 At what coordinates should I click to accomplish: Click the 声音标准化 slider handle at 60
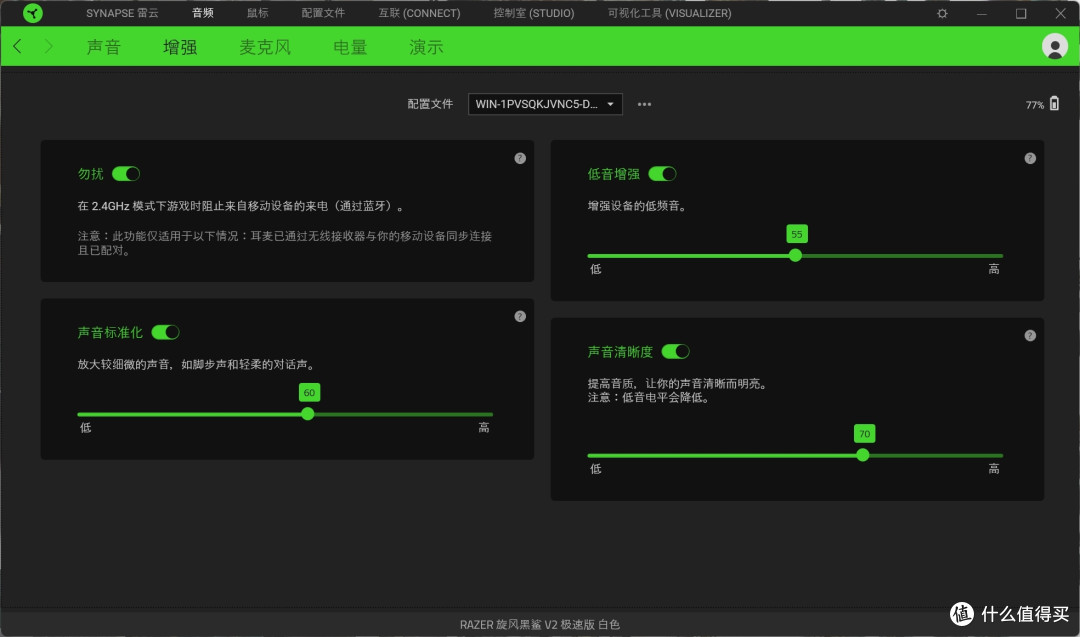click(x=308, y=414)
